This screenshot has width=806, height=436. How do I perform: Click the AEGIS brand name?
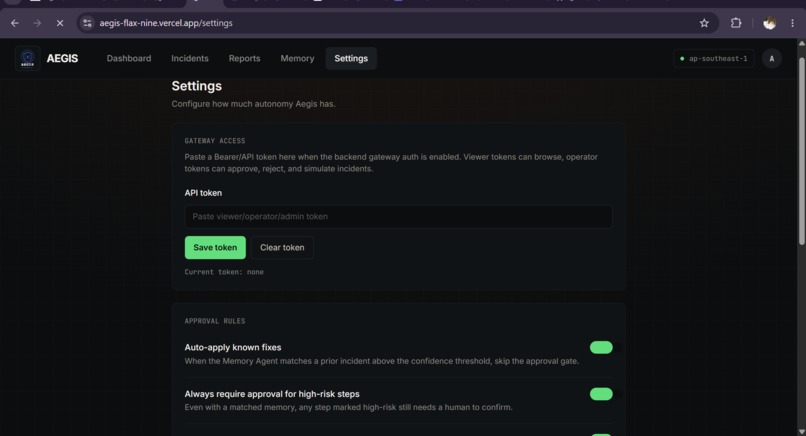point(62,59)
